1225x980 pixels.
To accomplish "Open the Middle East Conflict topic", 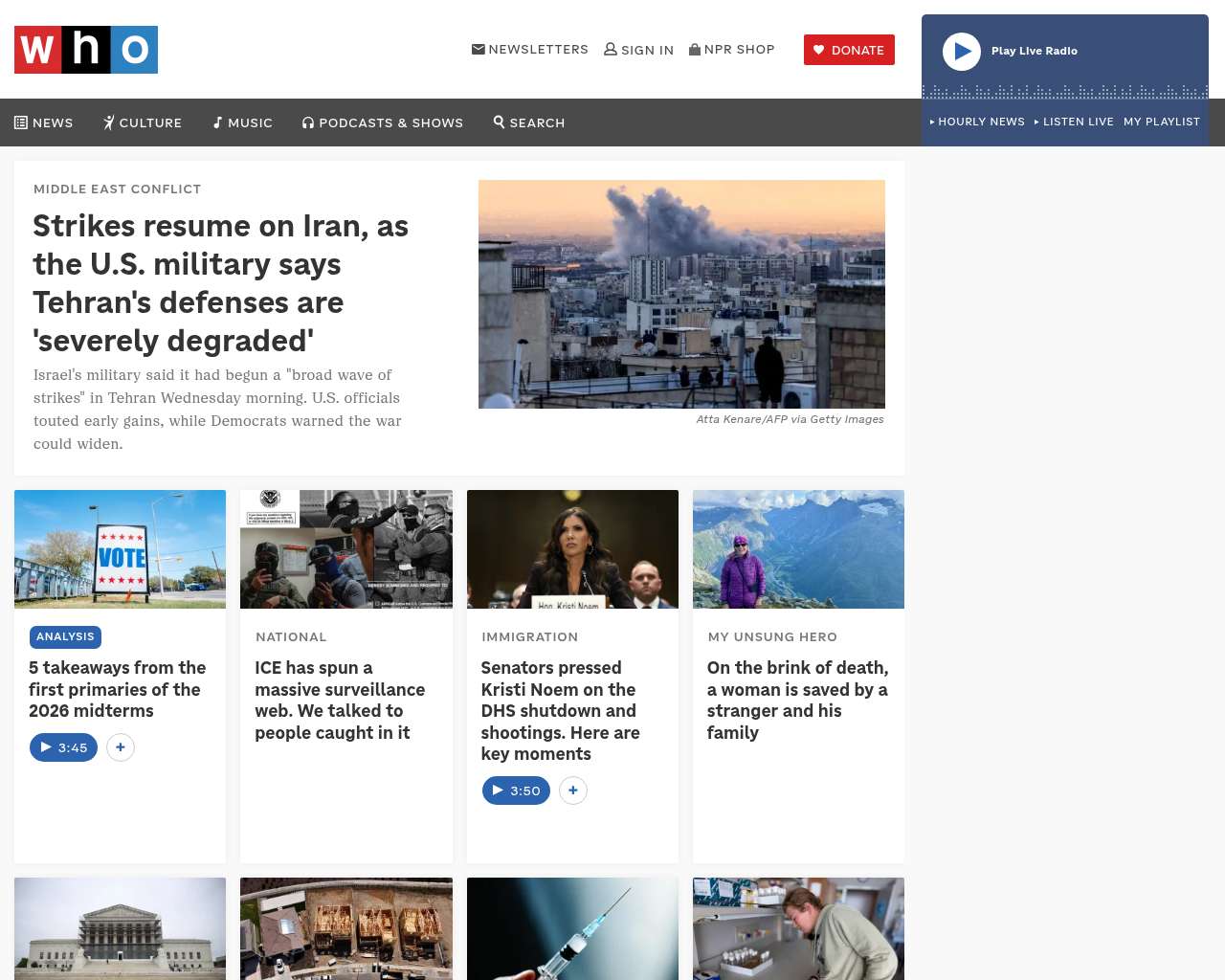I will click(x=118, y=189).
